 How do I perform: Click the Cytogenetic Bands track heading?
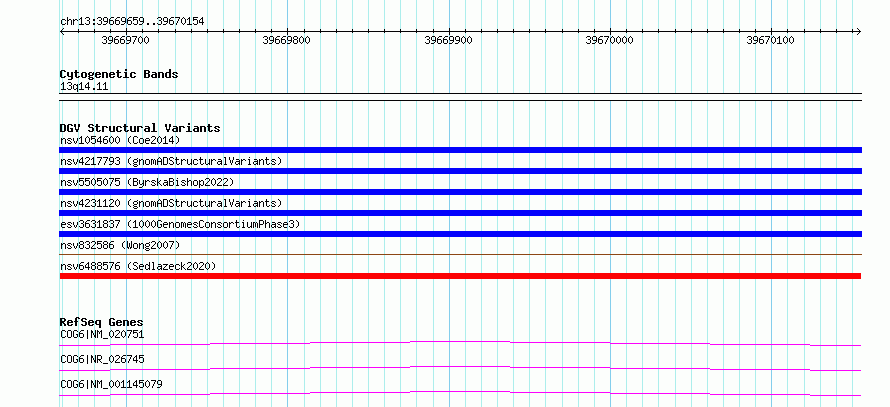(119, 74)
